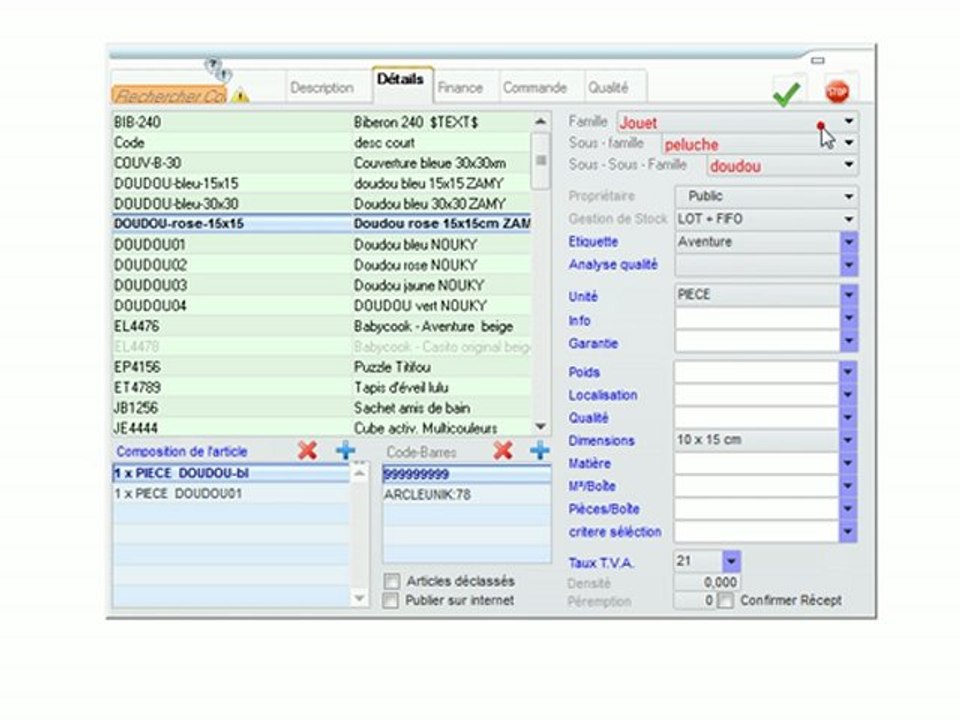Check the Confirmer Récept checkbox
Screen dimensions: 960x720
click(x=725, y=600)
